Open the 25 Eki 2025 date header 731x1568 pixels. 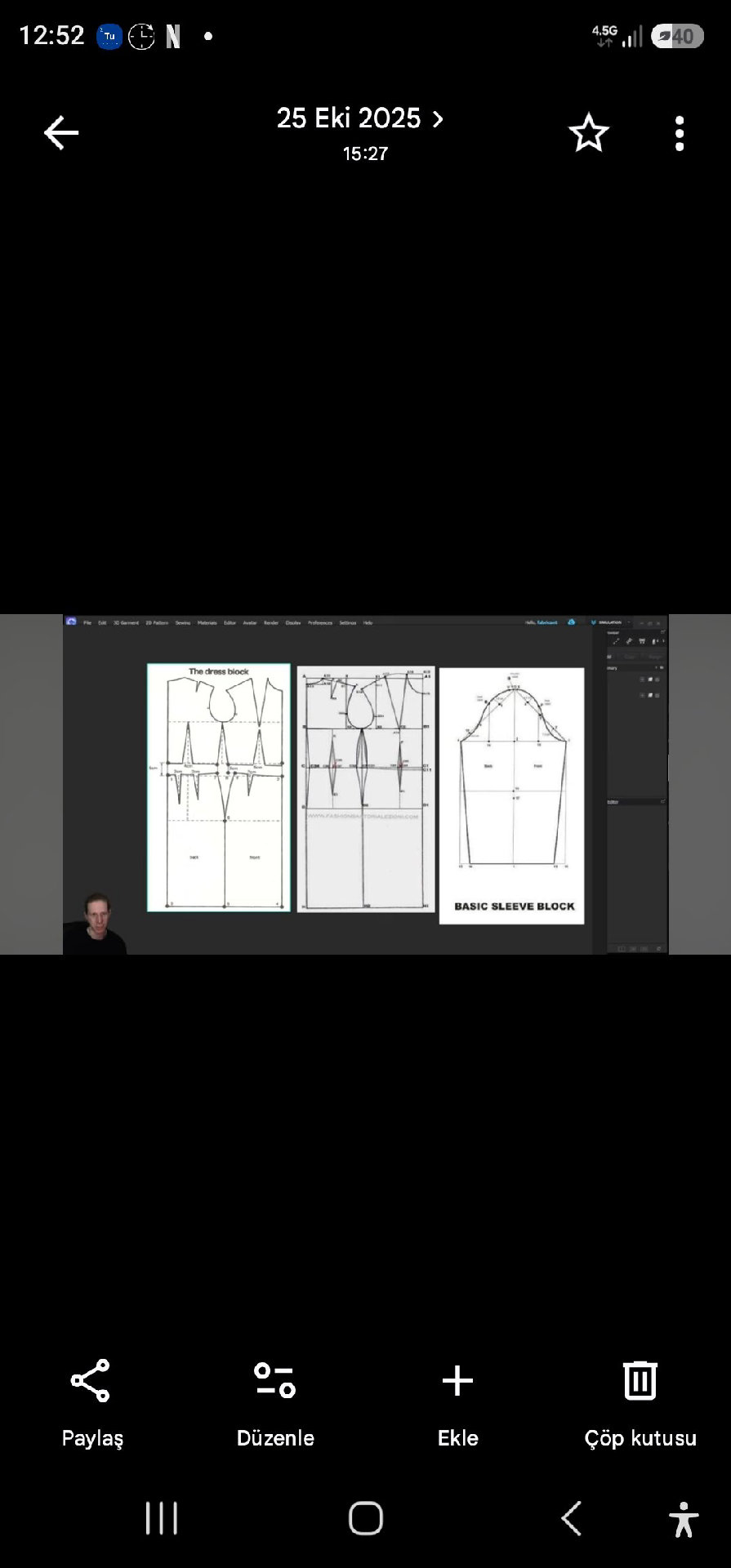(348, 118)
